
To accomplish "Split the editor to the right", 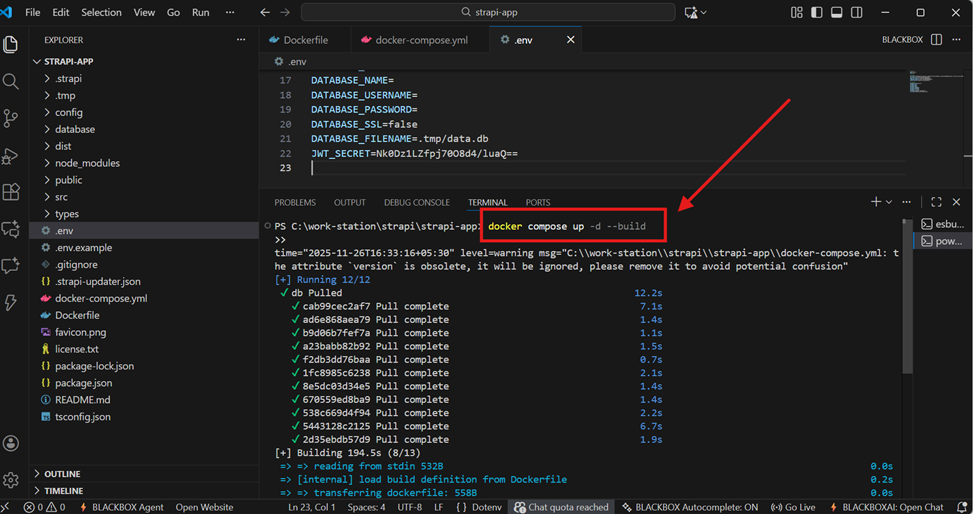I will 936,40.
